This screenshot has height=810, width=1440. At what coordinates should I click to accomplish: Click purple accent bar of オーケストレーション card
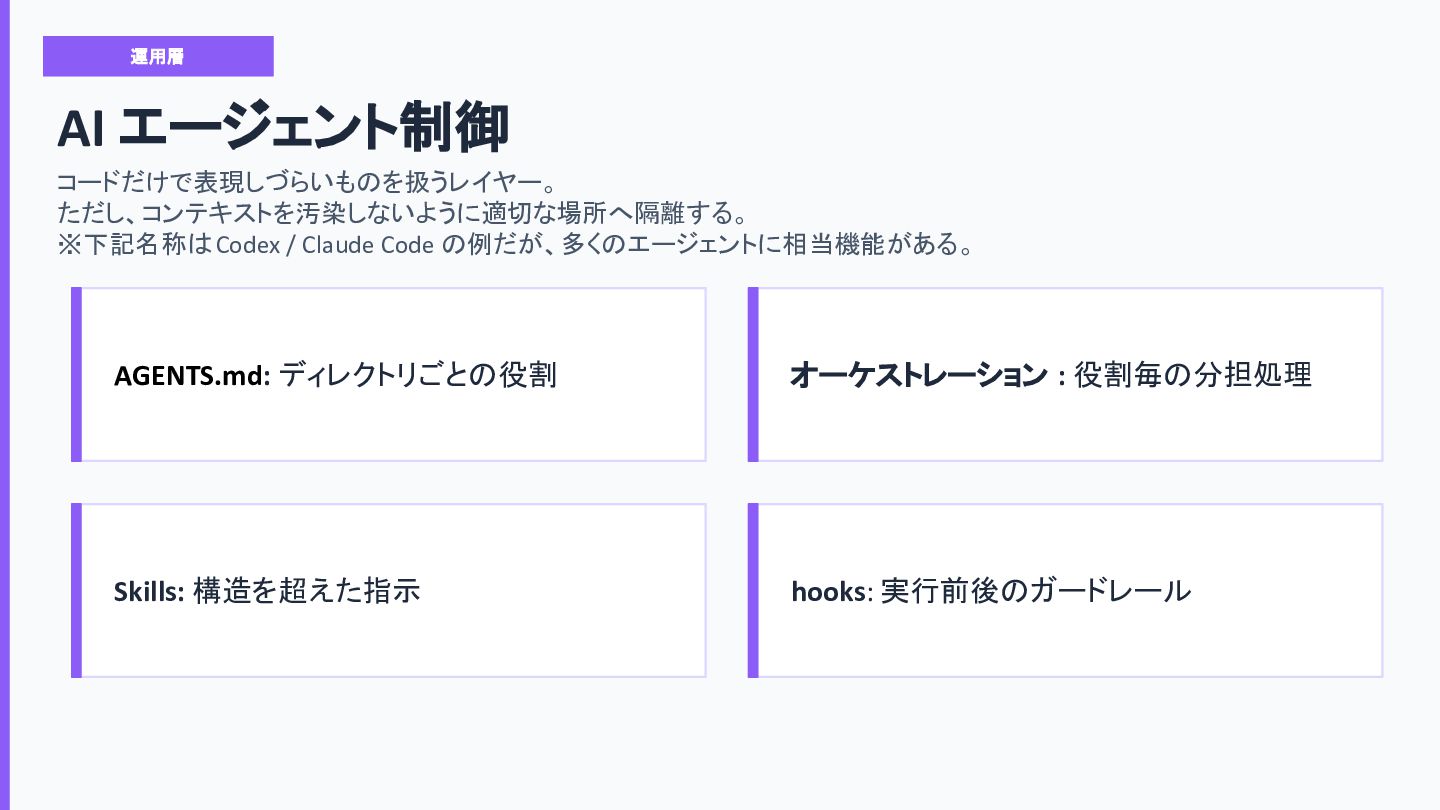tap(753, 375)
